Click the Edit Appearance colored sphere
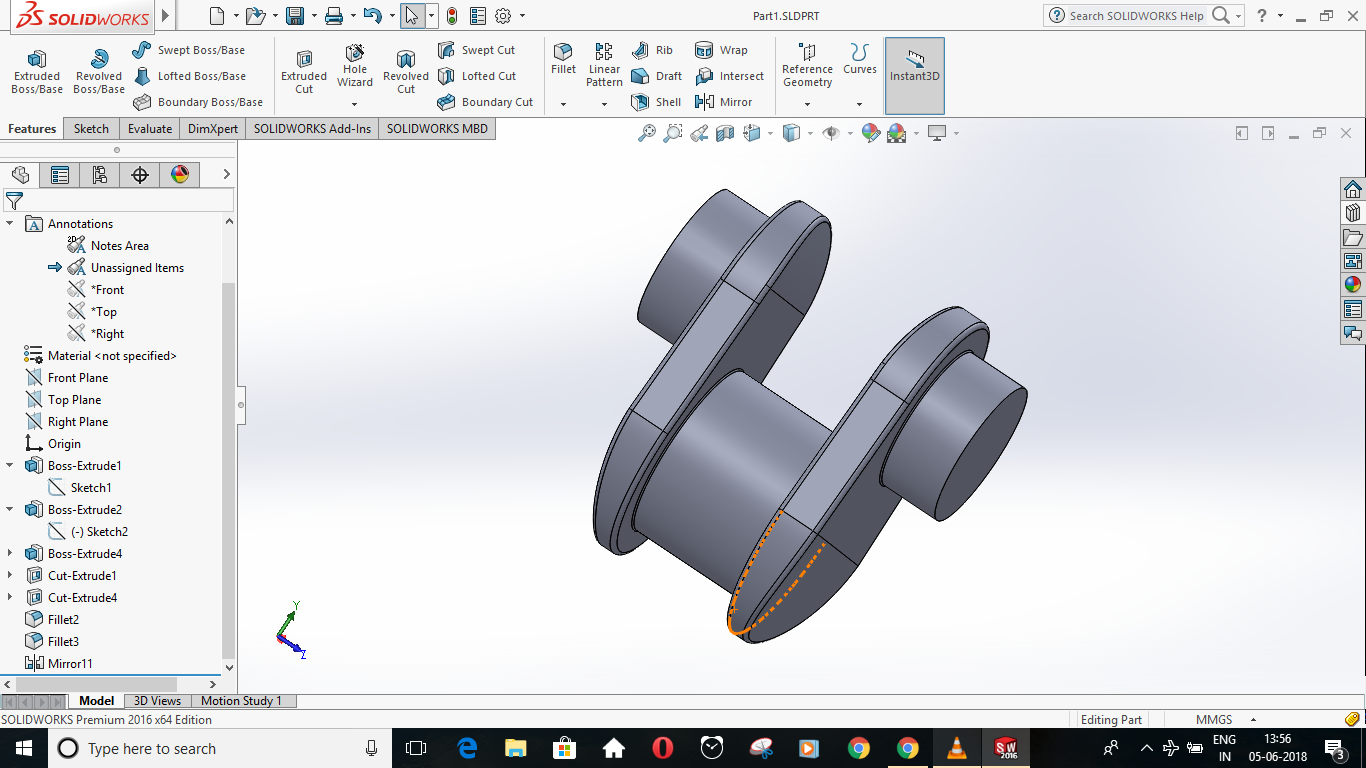The image size is (1366, 768). click(x=869, y=132)
